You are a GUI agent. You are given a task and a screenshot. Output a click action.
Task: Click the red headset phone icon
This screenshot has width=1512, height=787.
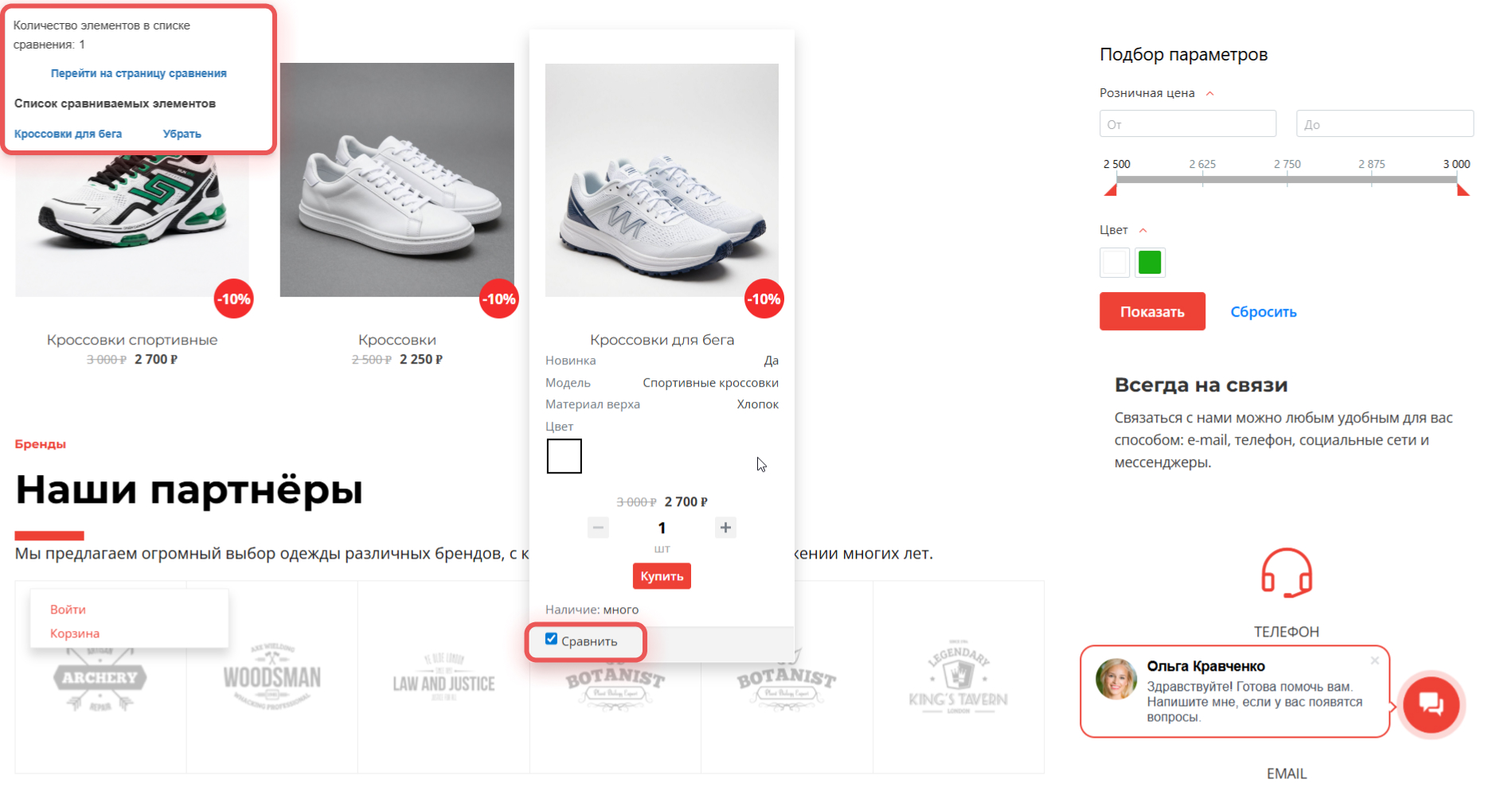[x=1286, y=573]
